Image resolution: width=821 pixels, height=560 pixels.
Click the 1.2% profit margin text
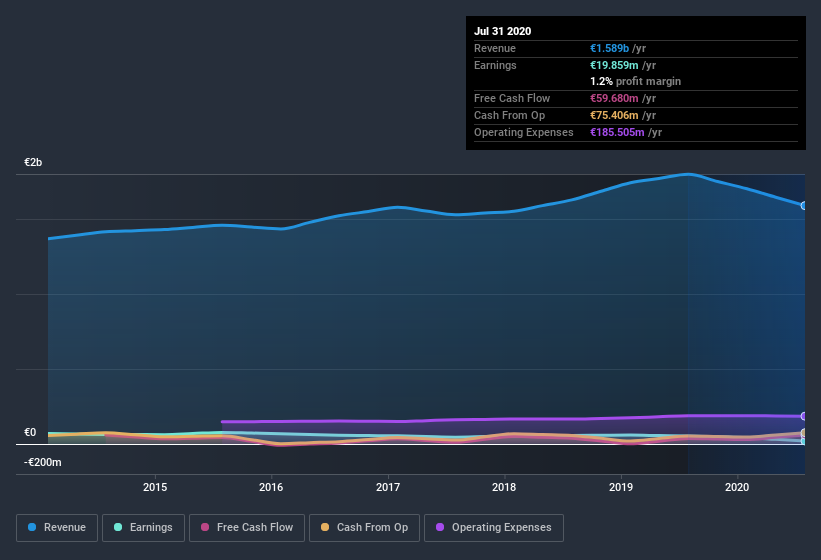[636, 81]
